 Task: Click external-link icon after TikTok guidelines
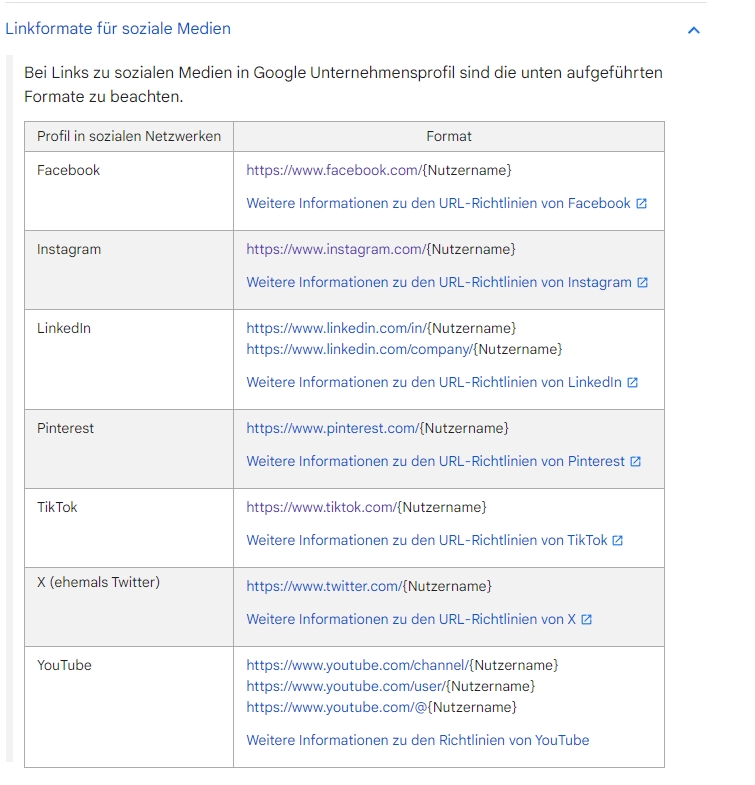pyautogui.click(x=617, y=541)
